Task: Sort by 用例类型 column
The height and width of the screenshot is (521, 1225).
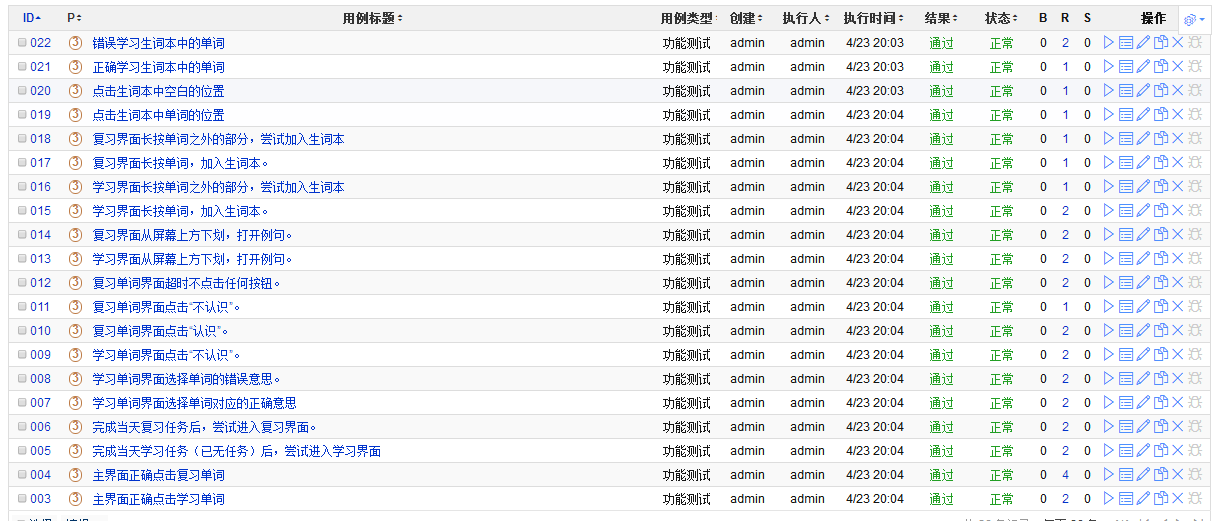Action: coord(689,18)
